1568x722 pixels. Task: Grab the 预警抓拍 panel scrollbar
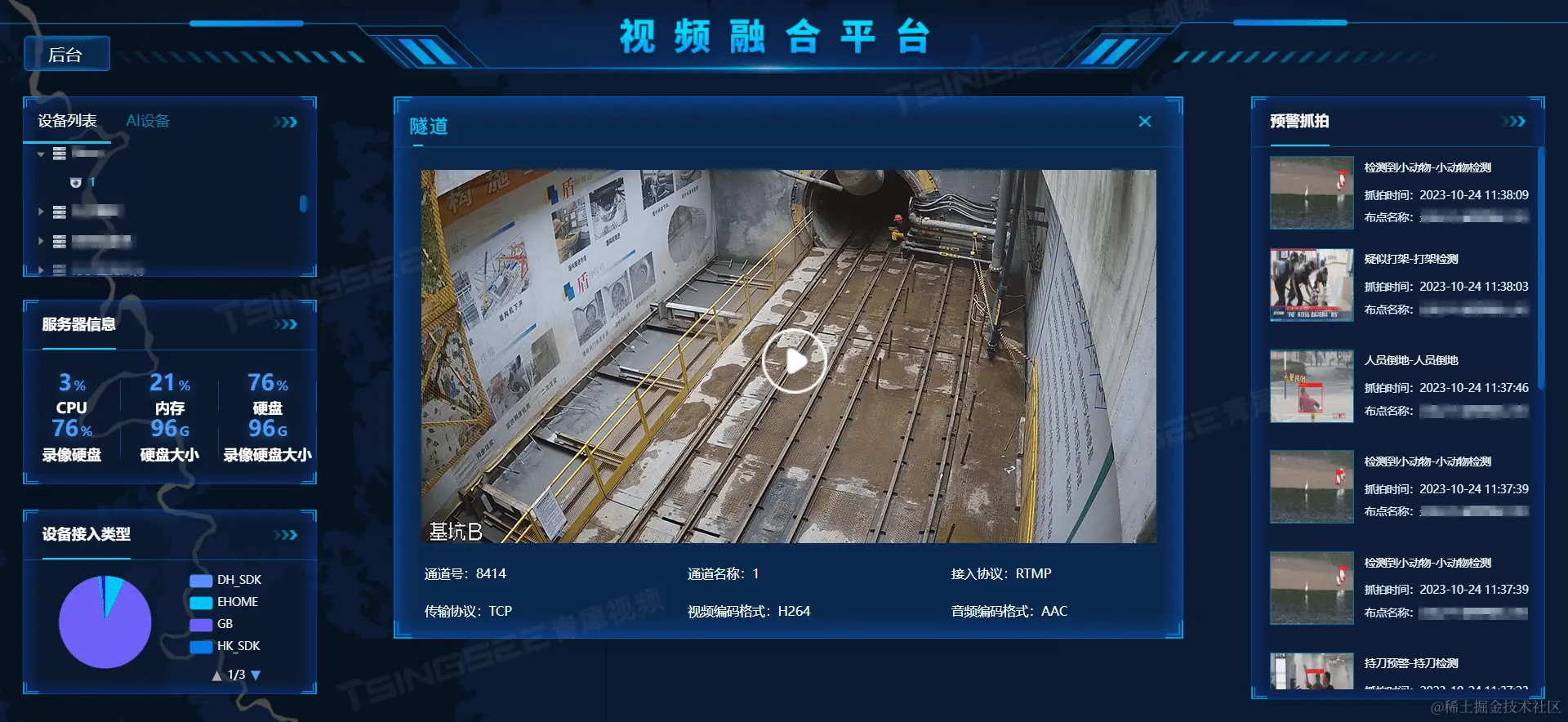point(1540,268)
